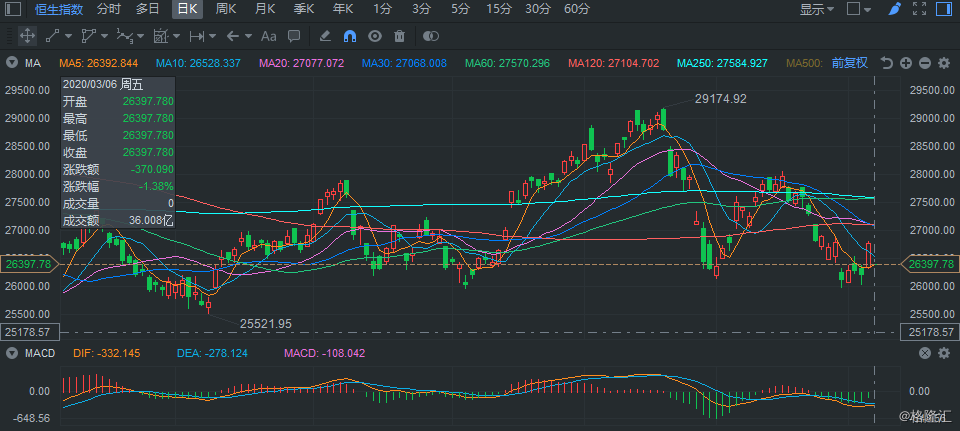Click the DIF: -332.145 value
The width and height of the screenshot is (960, 431).
point(107,353)
